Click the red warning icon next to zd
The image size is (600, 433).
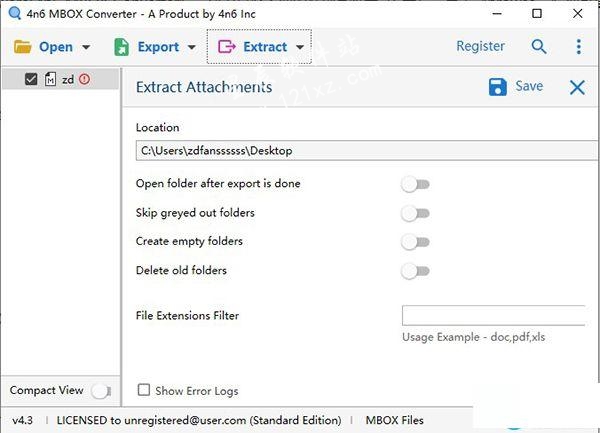pyautogui.click(x=85, y=79)
